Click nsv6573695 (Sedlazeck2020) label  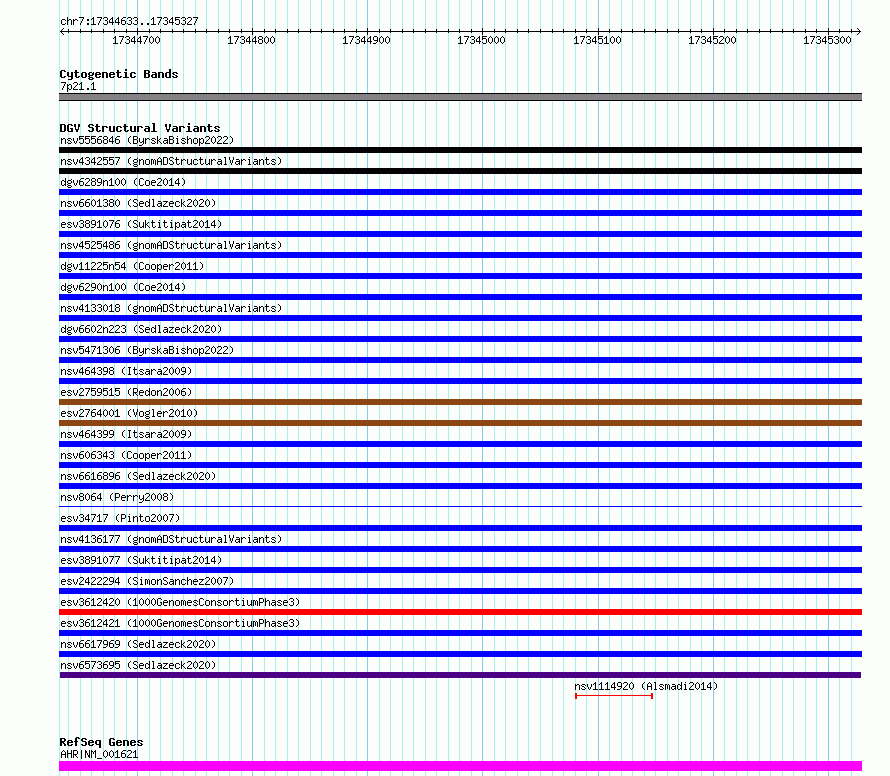coord(138,665)
